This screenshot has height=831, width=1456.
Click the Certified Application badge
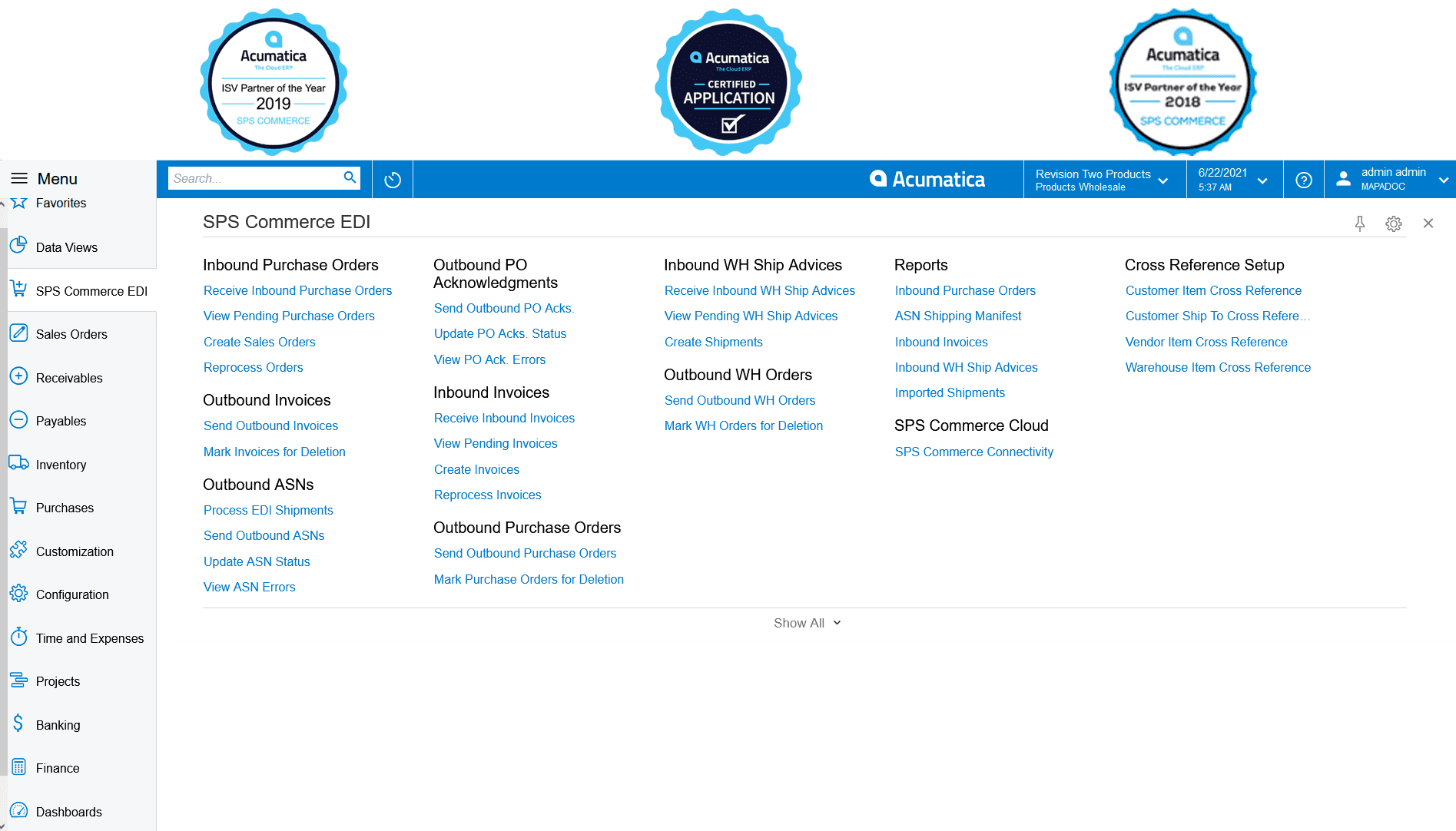click(728, 82)
